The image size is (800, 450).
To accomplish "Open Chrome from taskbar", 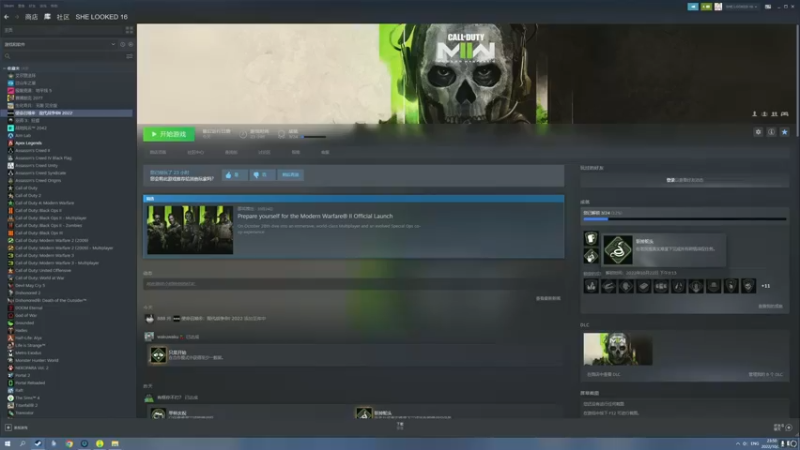I will click(x=69, y=443).
